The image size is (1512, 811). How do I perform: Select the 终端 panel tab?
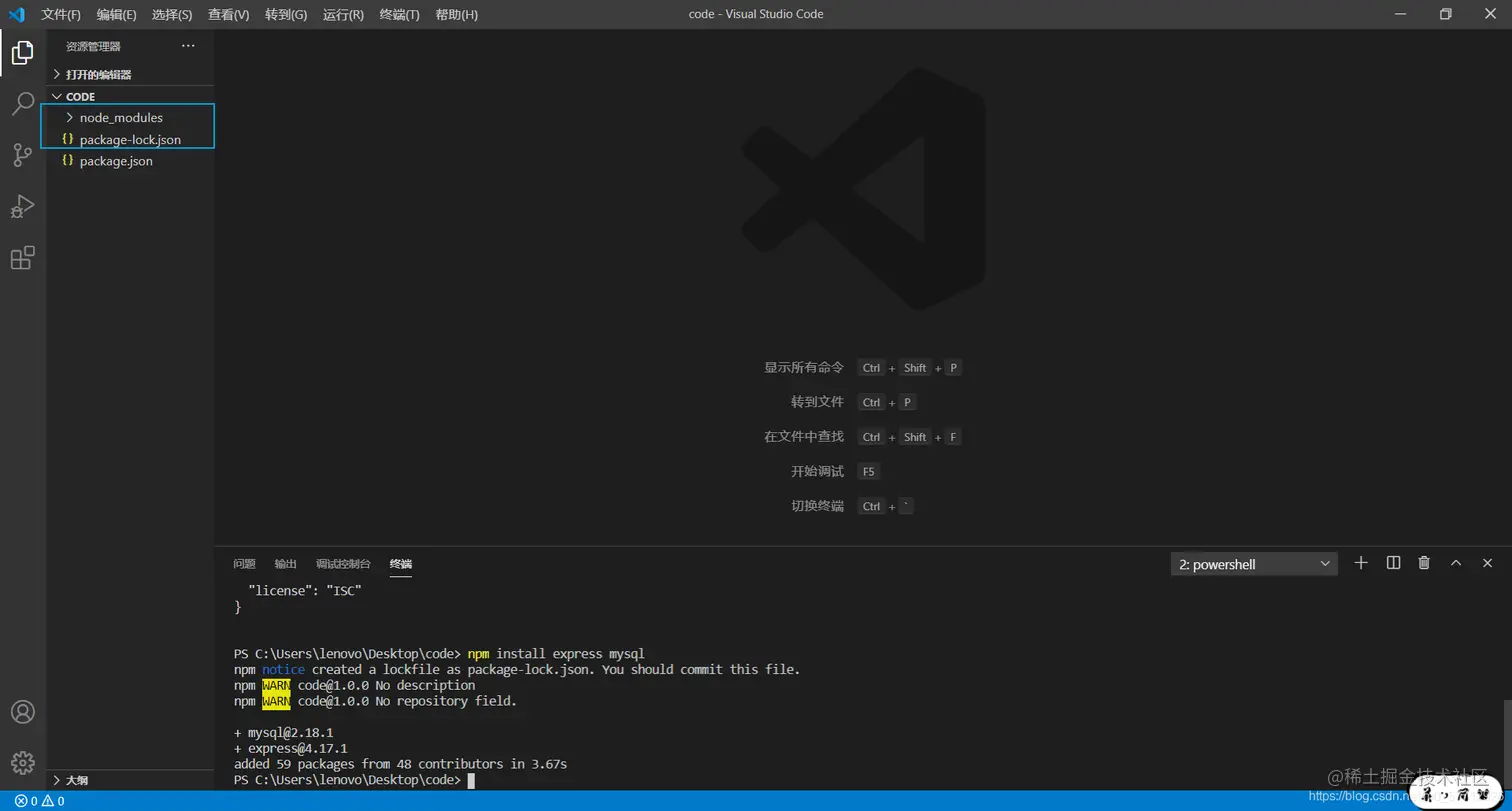coord(401,564)
